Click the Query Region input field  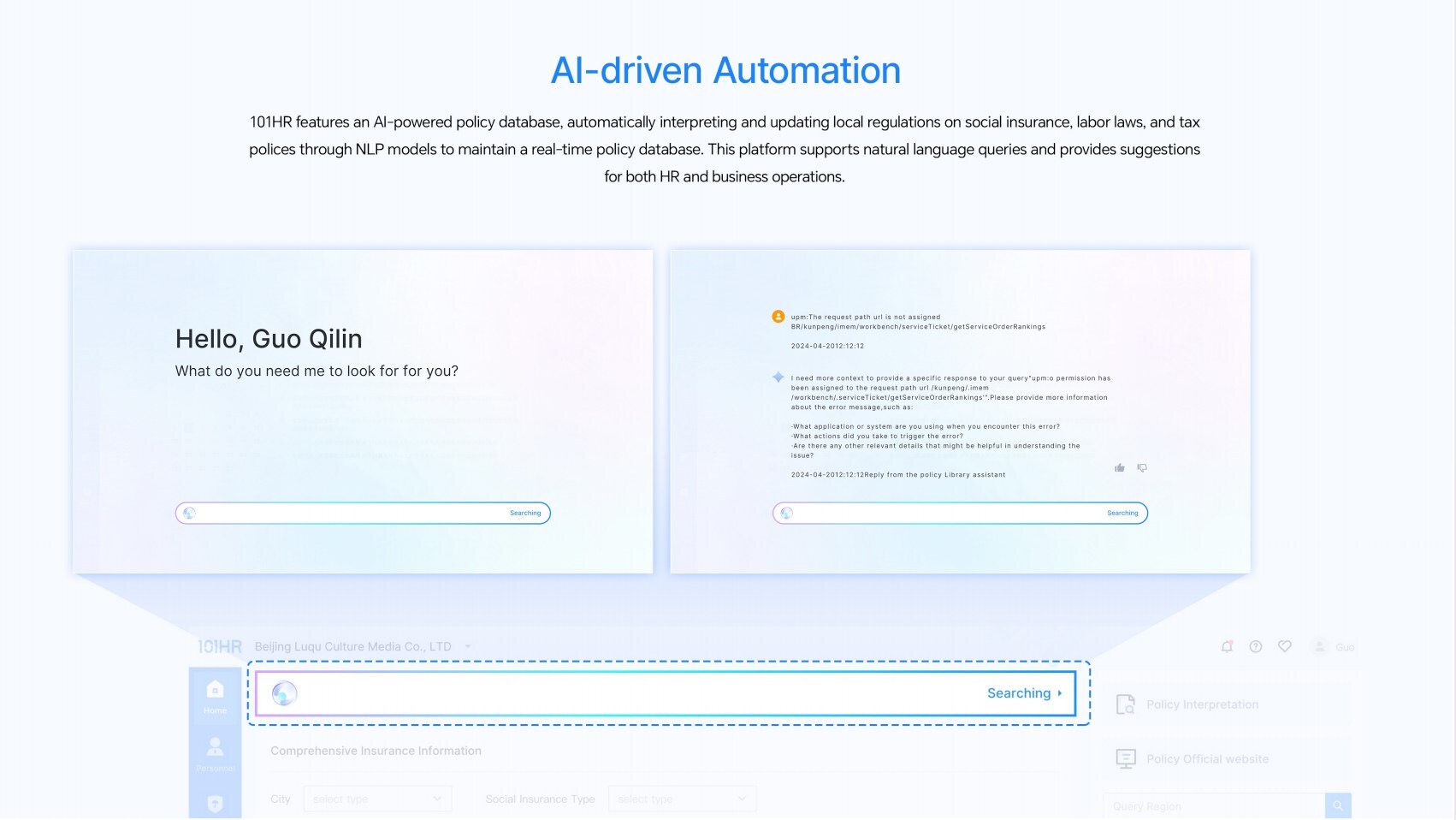(x=1213, y=805)
